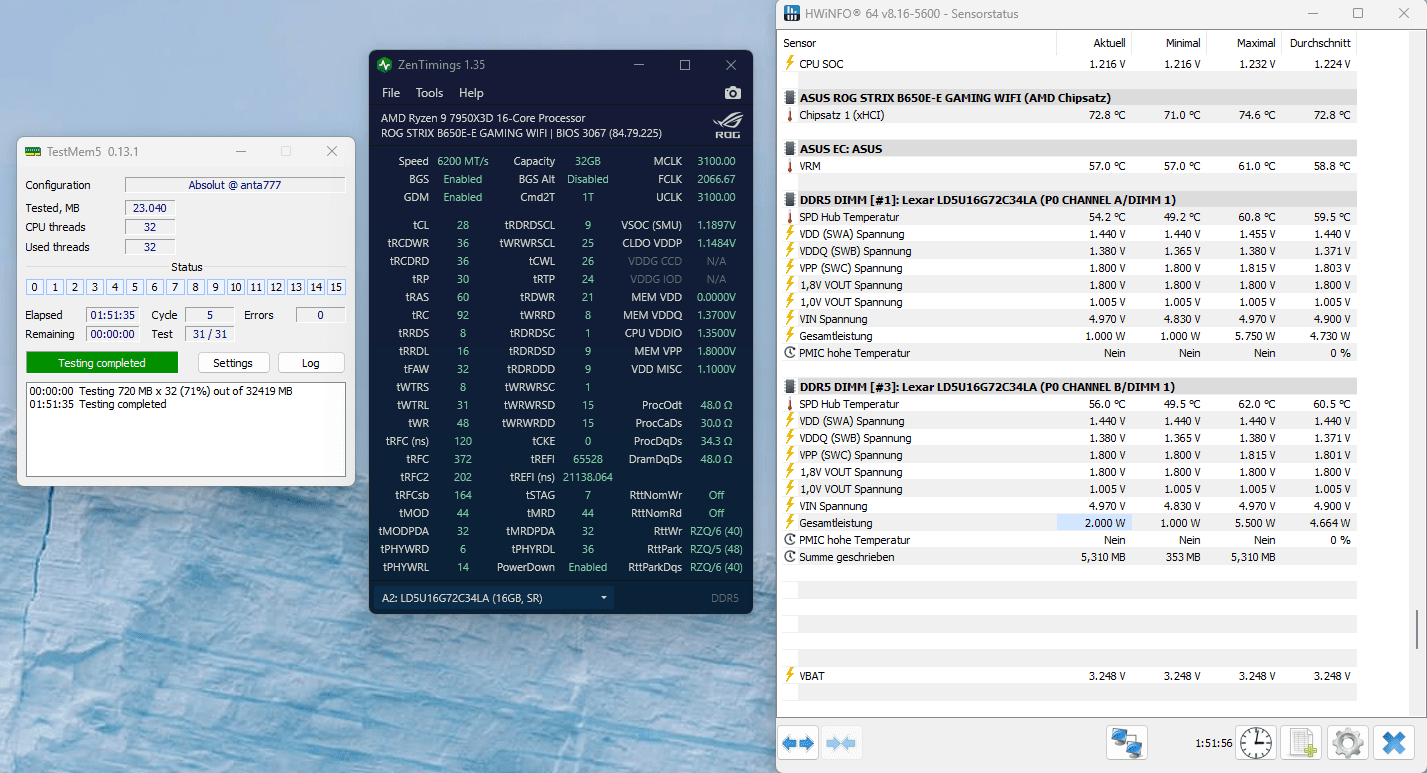Click the tCL value 28
1427x773 pixels.
click(463, 225)
